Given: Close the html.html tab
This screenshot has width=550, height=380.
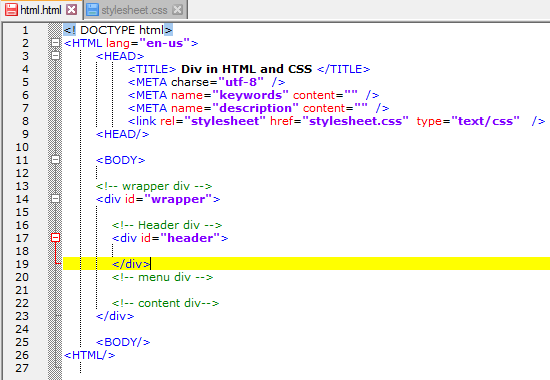Looking at the screenshot, I should click(72, 9).
